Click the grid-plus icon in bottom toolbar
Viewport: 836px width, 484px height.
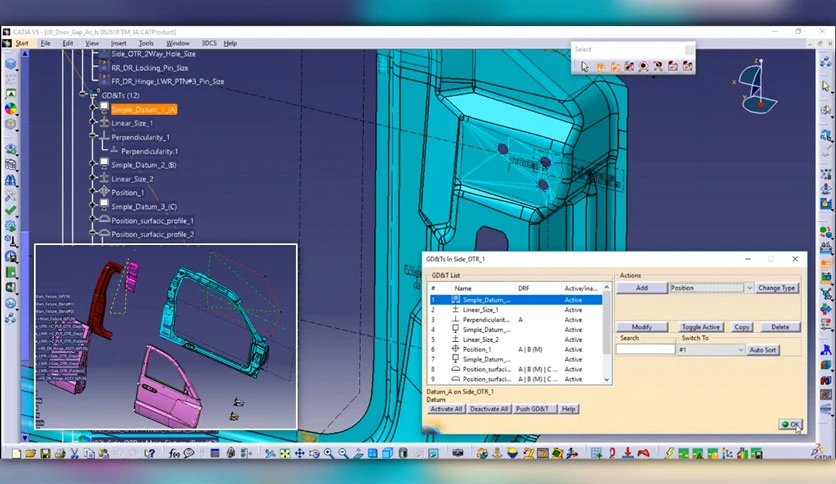(597, 454)
